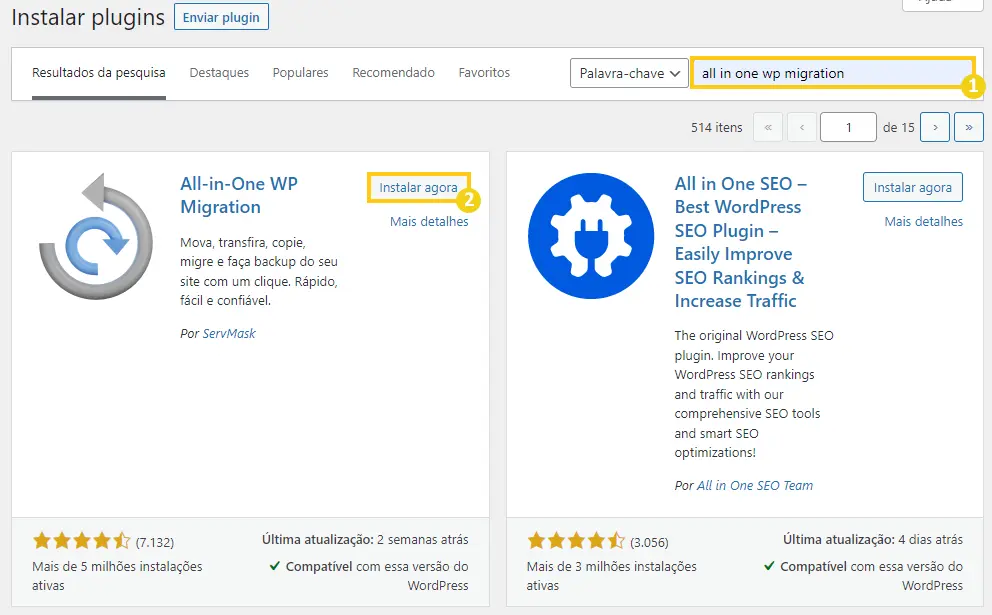Click the '514 itens' results count

pyautogui.click(x=717, y=128)
